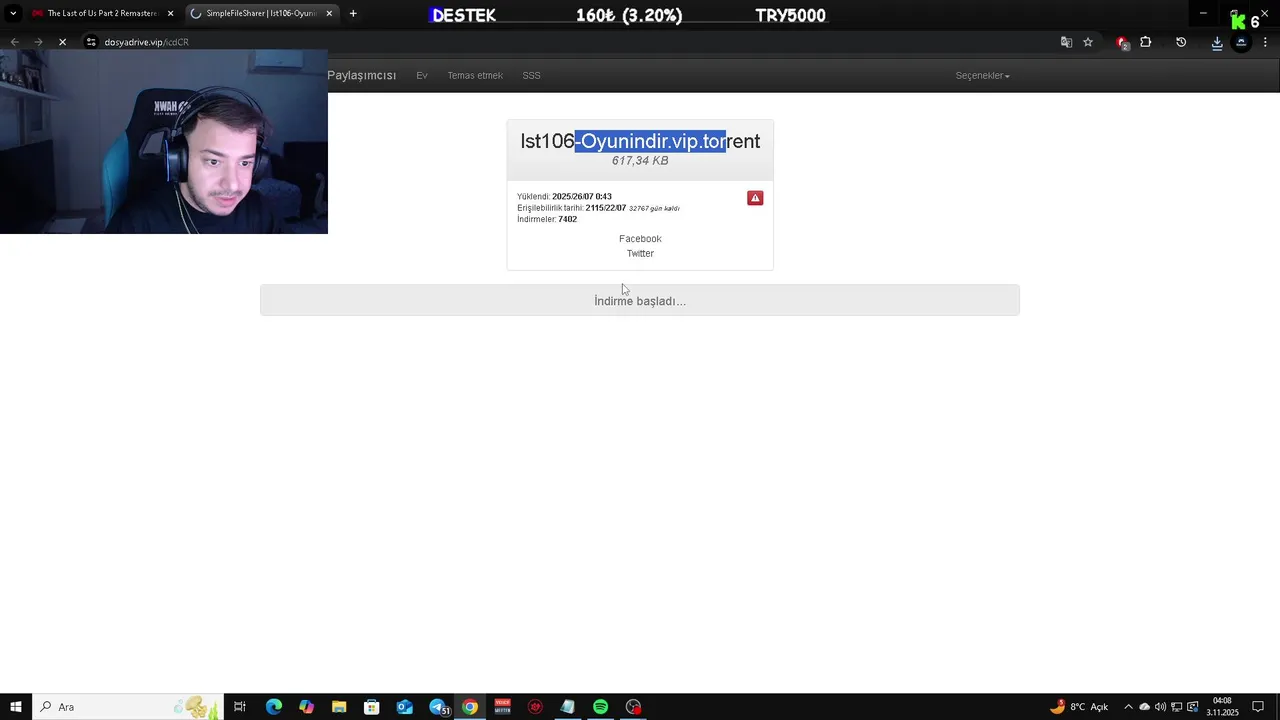Open the volume control in system tray
This screenshot has height=720, width=1280.
click(1161, 707)
